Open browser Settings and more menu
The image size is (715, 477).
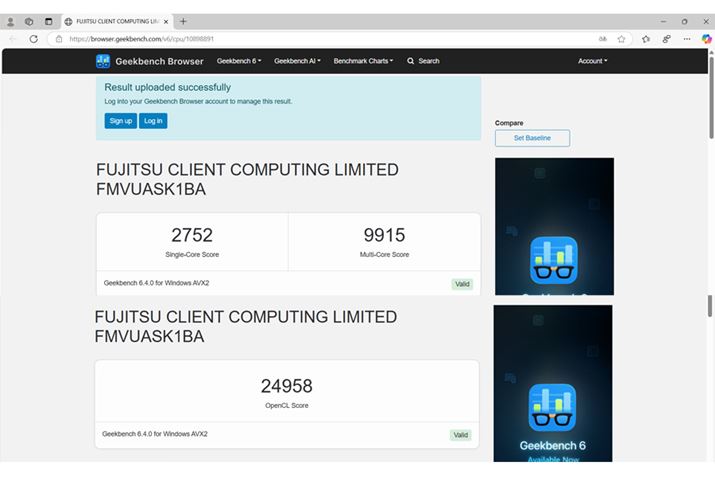[x=687, y=39]
